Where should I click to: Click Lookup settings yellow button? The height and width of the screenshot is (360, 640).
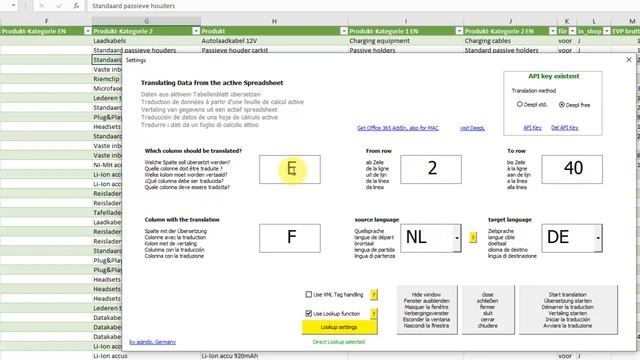339,327
